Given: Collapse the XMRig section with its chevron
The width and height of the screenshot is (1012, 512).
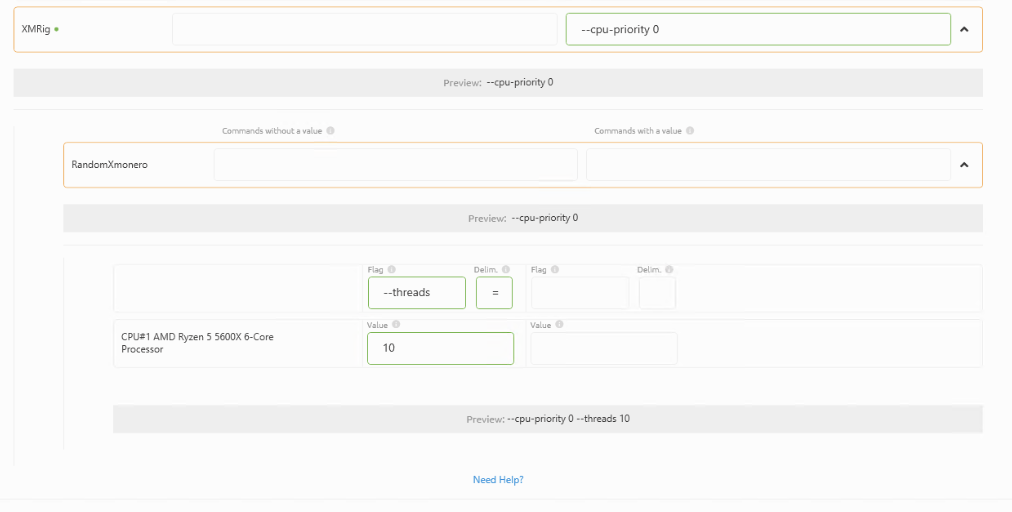Looking at the screenshot, I should pyautogui.click(x=964, y=29).
